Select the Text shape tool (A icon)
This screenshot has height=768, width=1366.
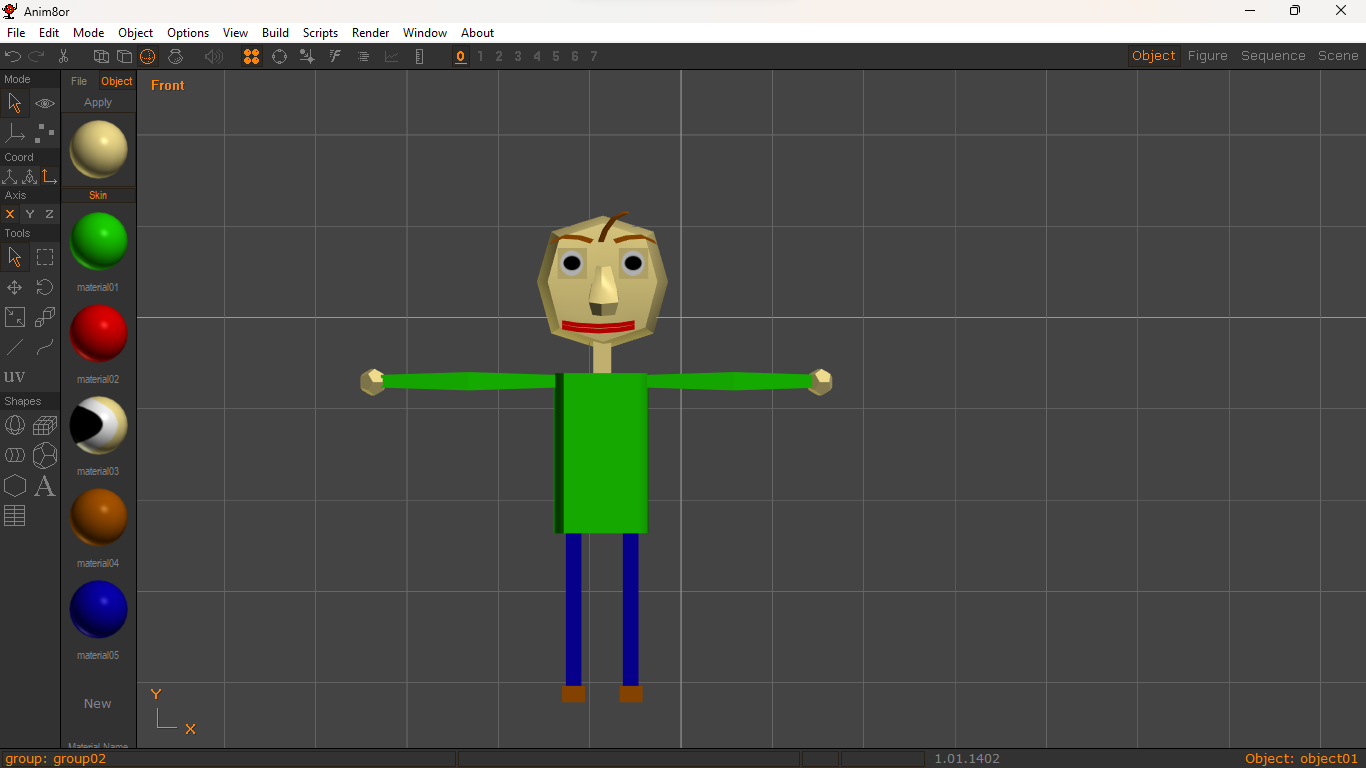tap(44, 486)
